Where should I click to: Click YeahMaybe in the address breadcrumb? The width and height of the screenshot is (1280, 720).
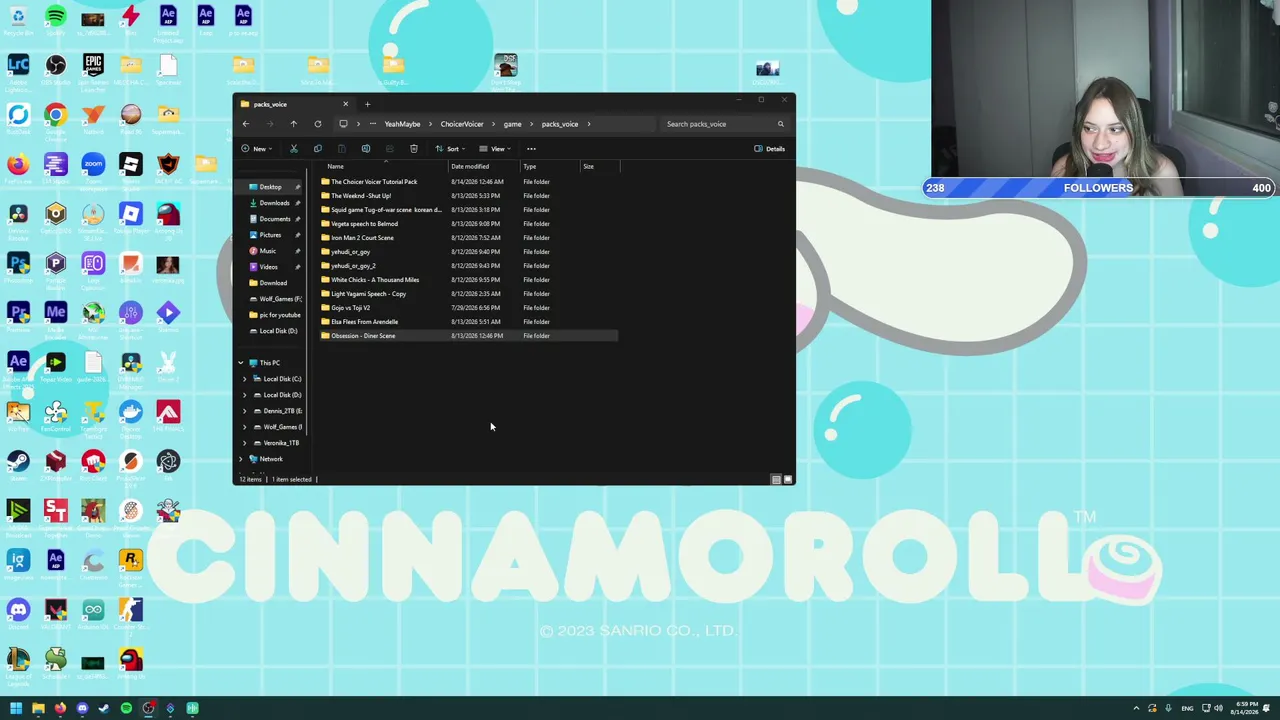tap(402, 124)
